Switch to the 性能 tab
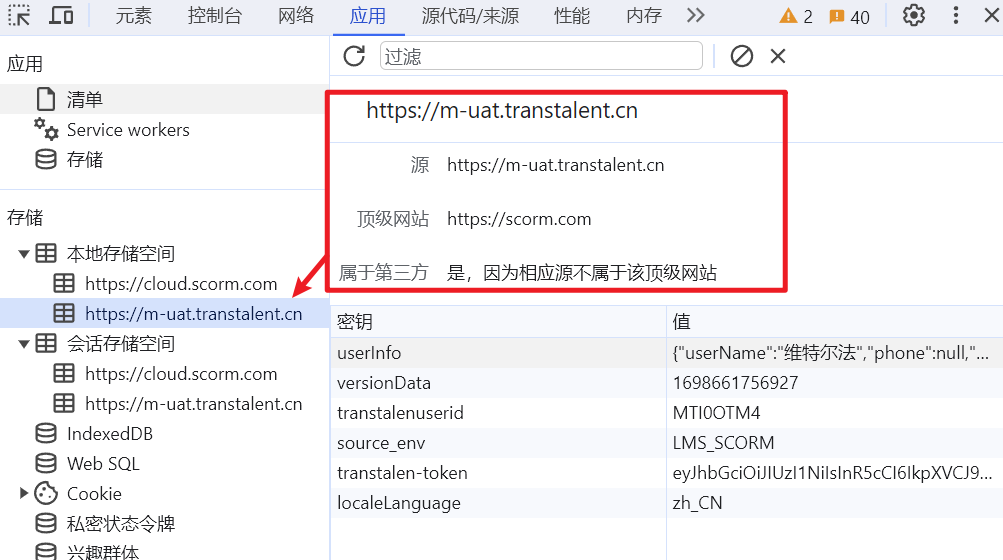 pyautogui.click(x=571, y=16)
